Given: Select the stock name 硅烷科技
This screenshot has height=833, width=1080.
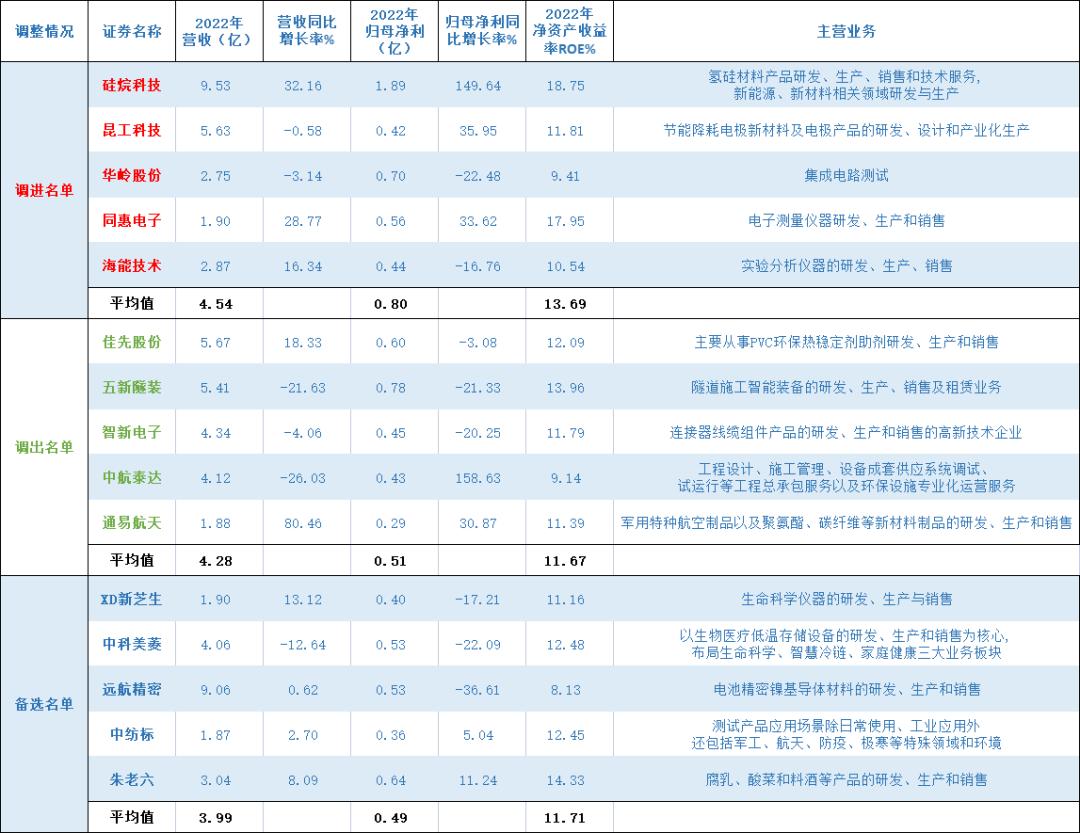Looking at the screenshot, I should click(x=132, y=85).
